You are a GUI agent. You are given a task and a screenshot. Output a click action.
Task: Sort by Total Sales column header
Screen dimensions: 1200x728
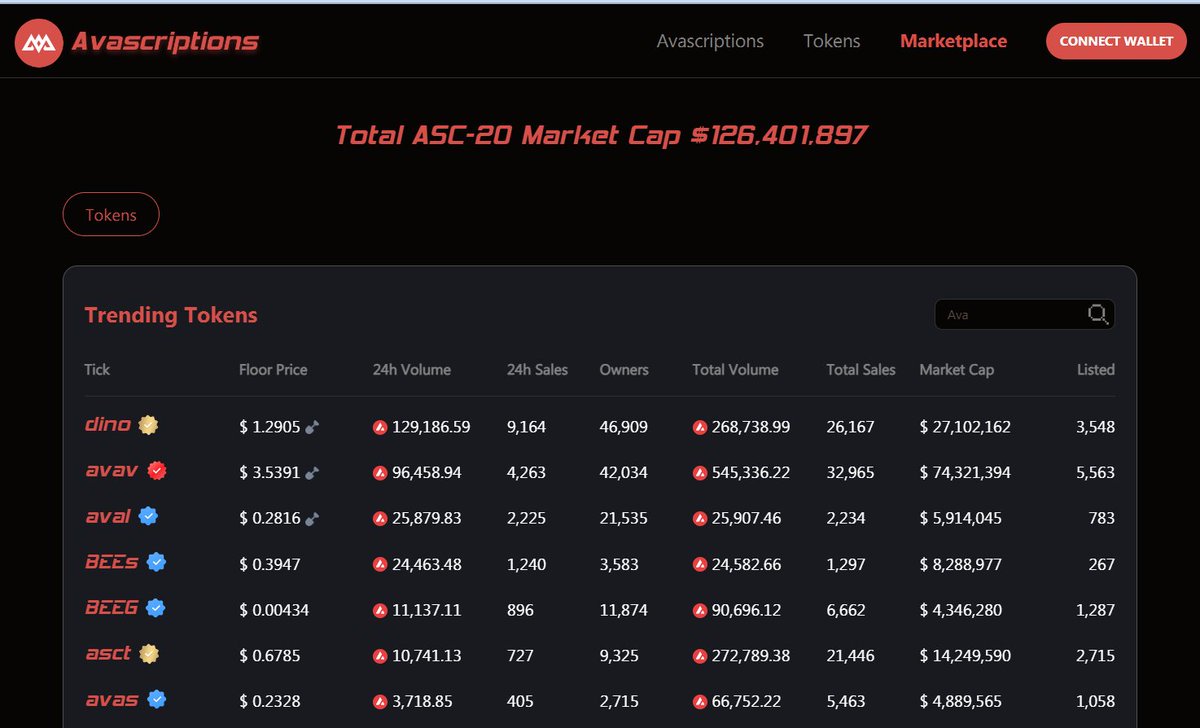861,369
